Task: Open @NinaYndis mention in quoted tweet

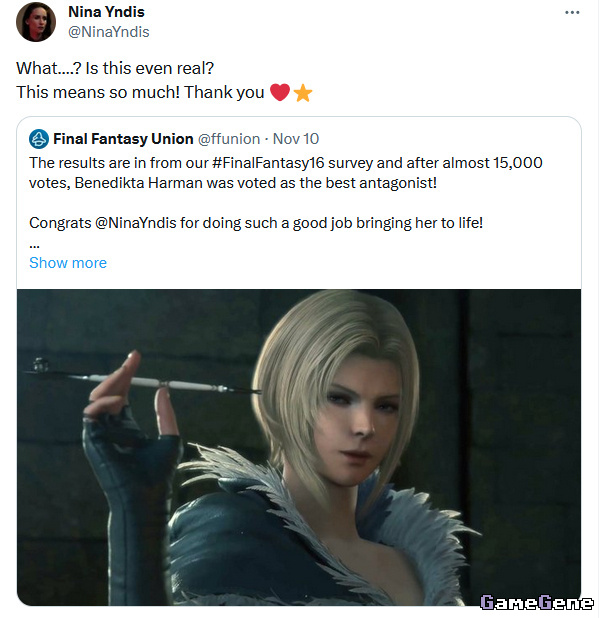Action: pos(135,223)
